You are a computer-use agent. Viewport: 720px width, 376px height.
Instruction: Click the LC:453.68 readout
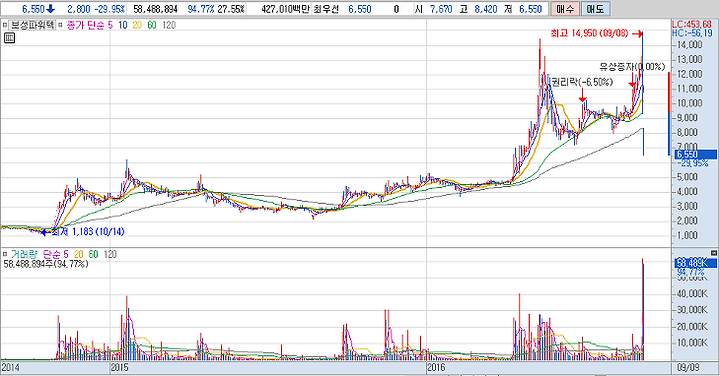tap(692, 24)
